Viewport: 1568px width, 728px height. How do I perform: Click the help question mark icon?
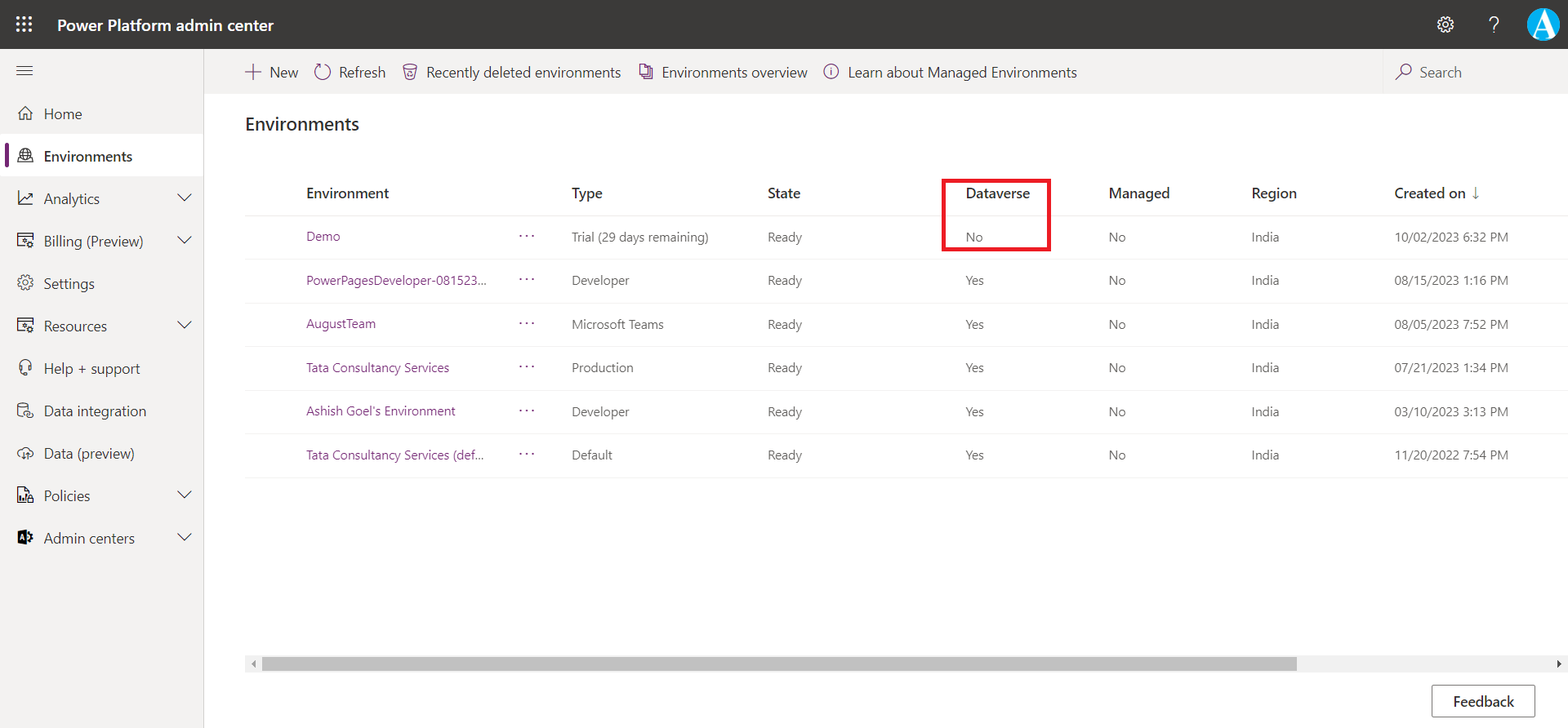pos(1494,24)
